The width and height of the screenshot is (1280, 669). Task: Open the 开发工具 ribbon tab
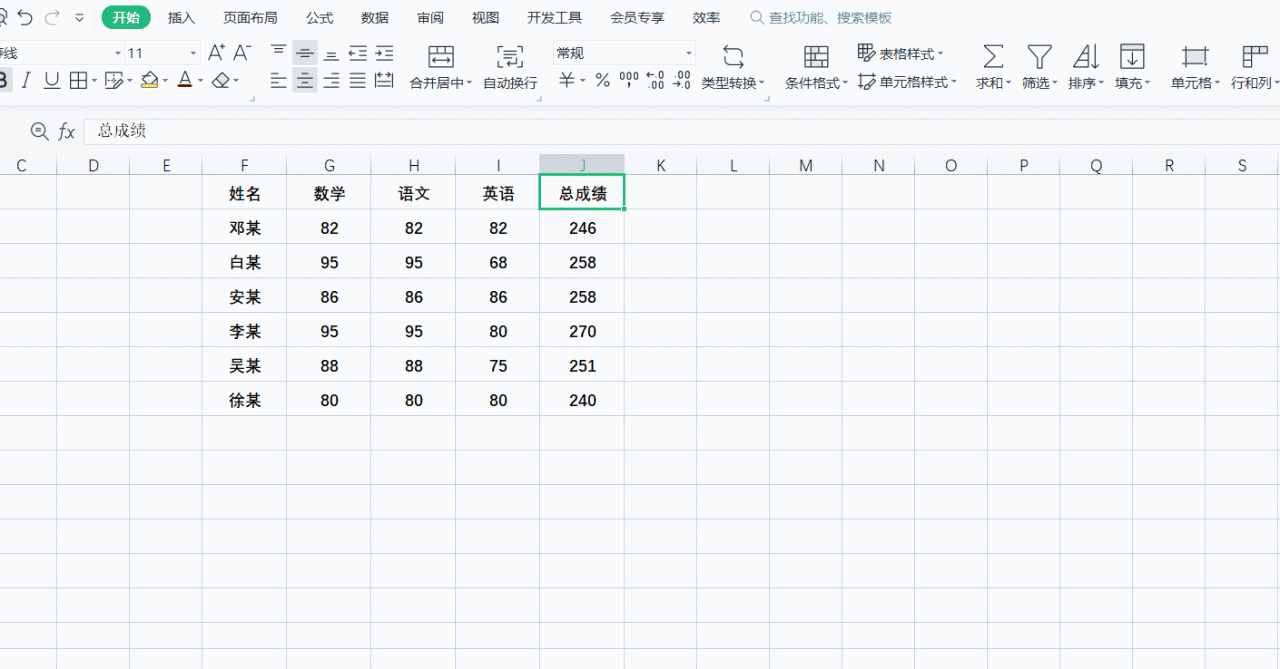pyautogui.click(x=554, y=18)
